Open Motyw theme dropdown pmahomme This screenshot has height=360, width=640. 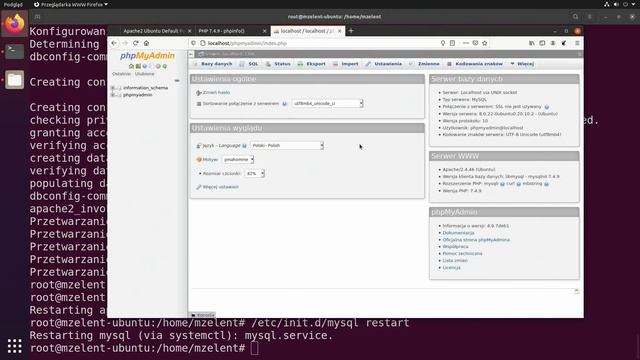[238, 160]
